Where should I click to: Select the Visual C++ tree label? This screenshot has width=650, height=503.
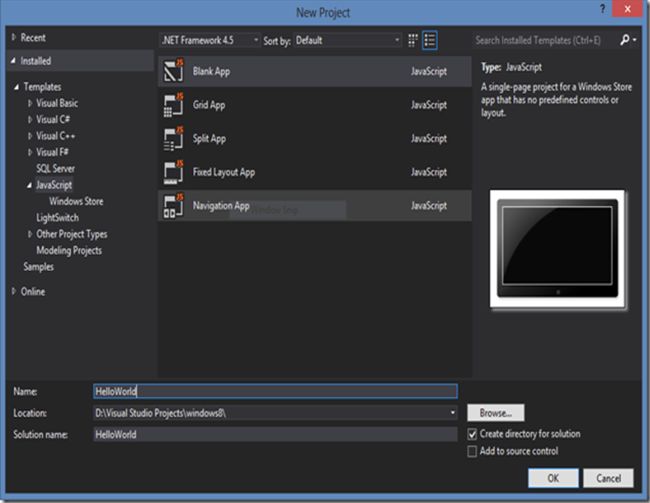click(56, 136)
